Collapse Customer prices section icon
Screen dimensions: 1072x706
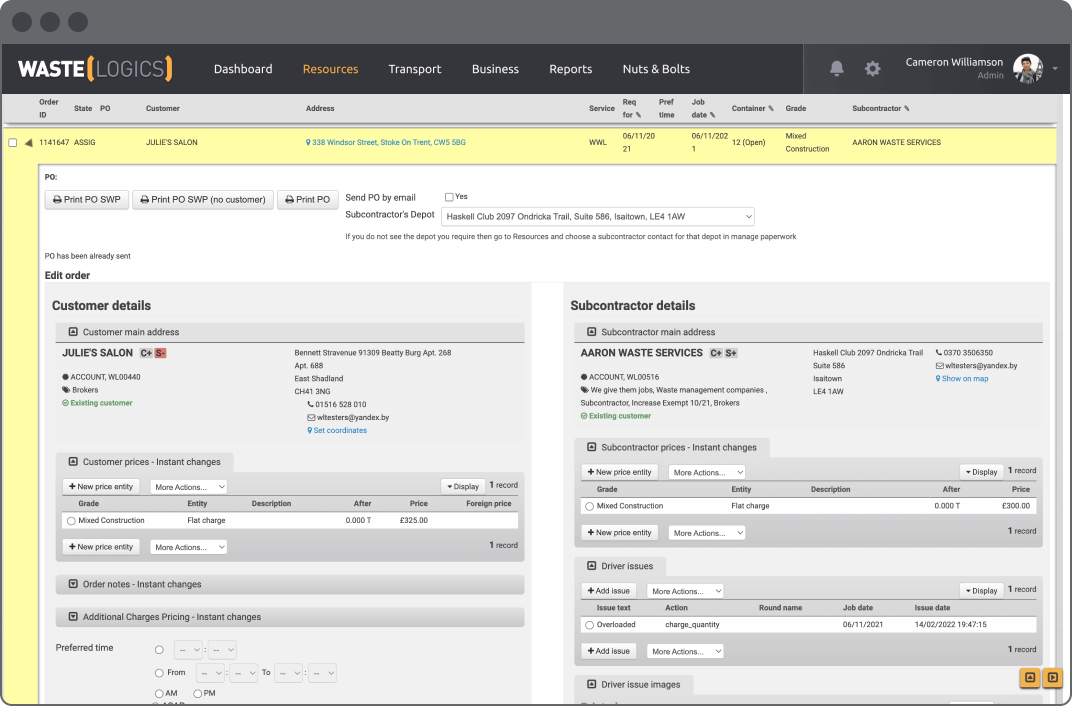pos(73,461)
